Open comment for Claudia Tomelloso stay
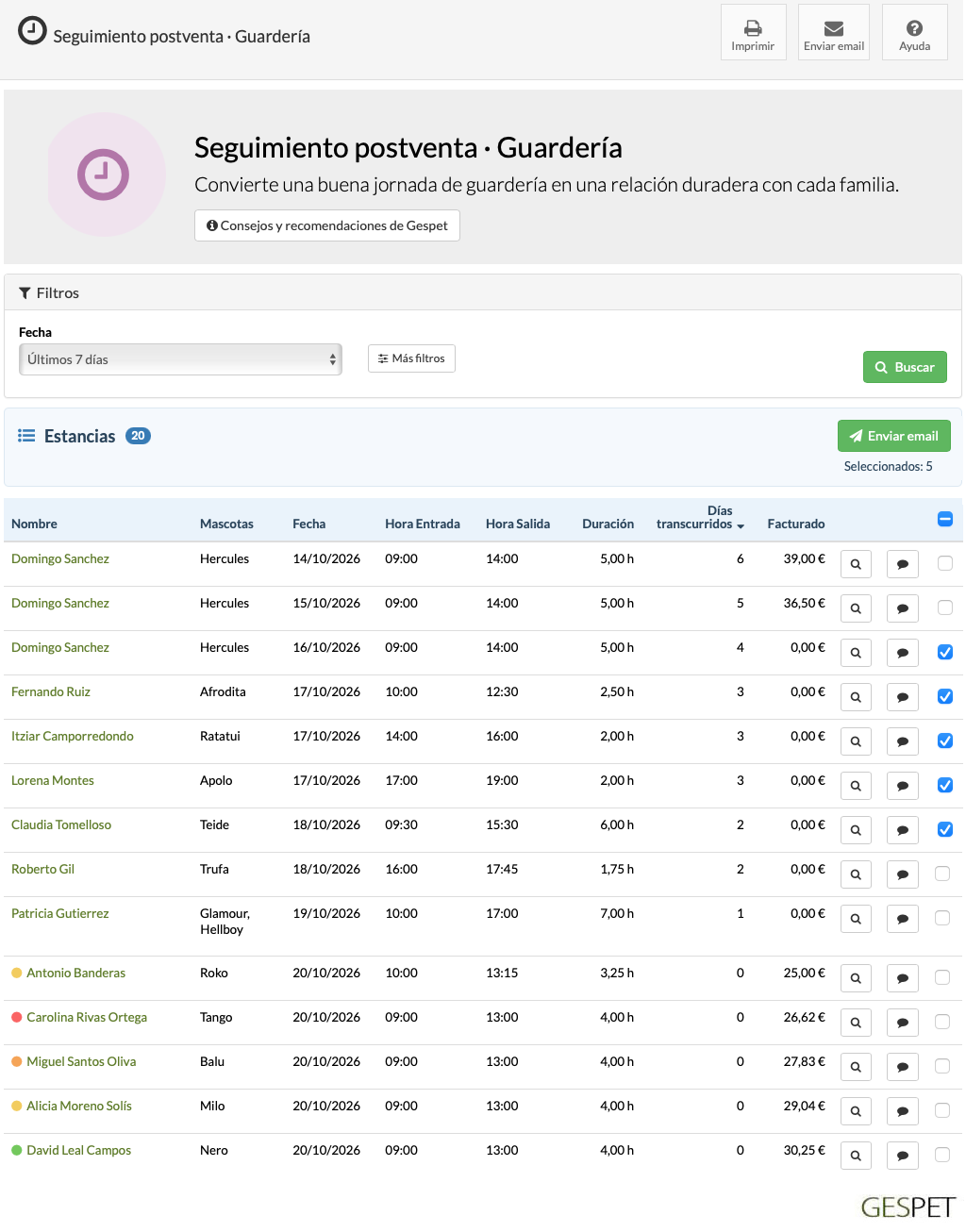This screenshot has width=966, height=1232. (x=903, y=830)
